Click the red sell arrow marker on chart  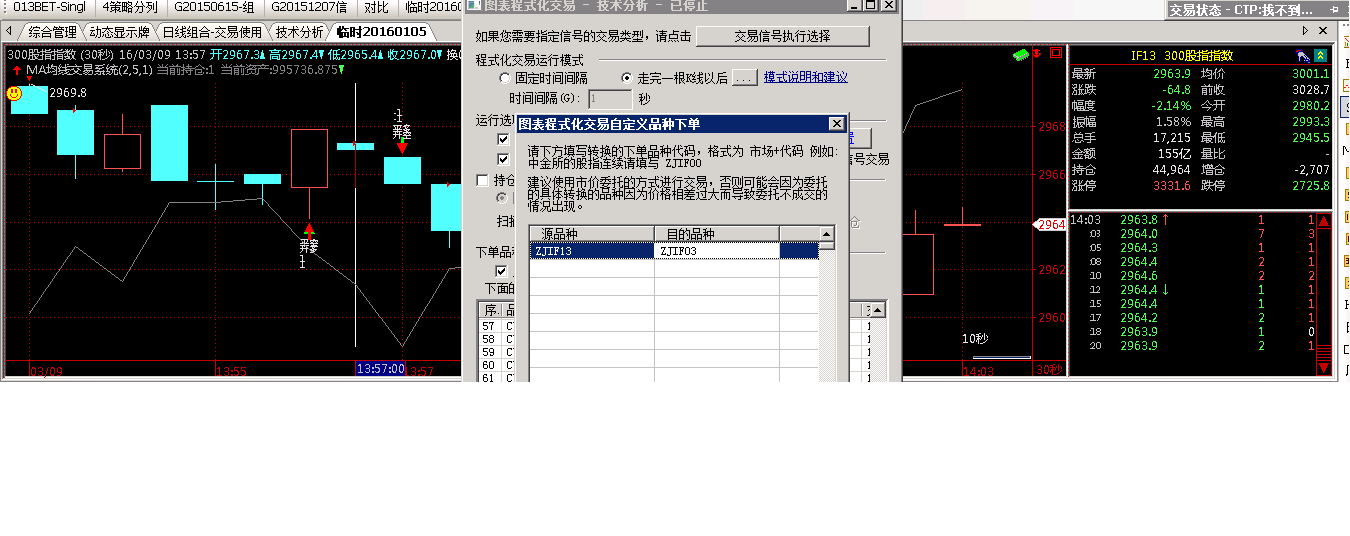[402, 148]
